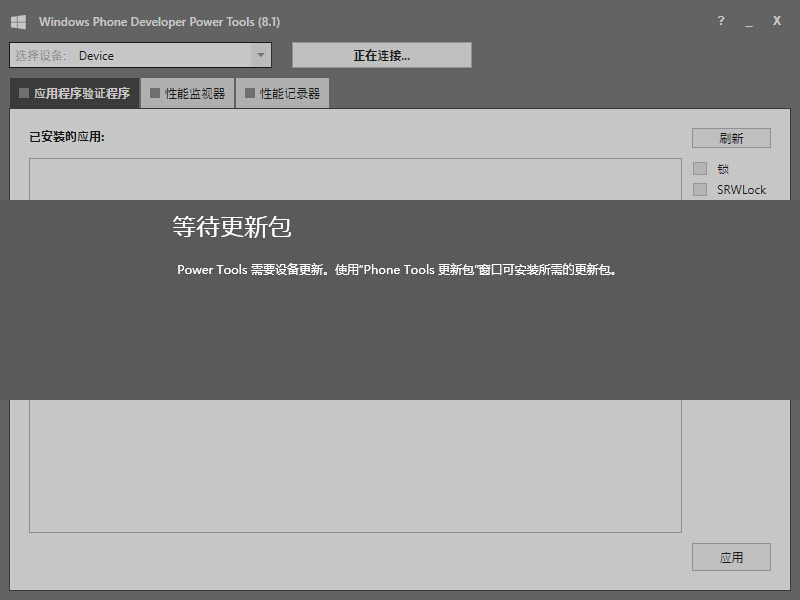This screenshot has height=600, width=800.
Task: Open the help question mark button
Action: point(720,21)
